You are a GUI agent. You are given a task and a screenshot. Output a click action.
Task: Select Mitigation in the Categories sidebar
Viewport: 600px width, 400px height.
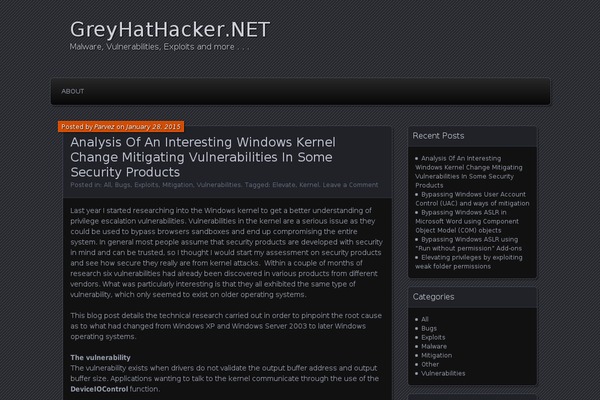[x=436, y=355]
